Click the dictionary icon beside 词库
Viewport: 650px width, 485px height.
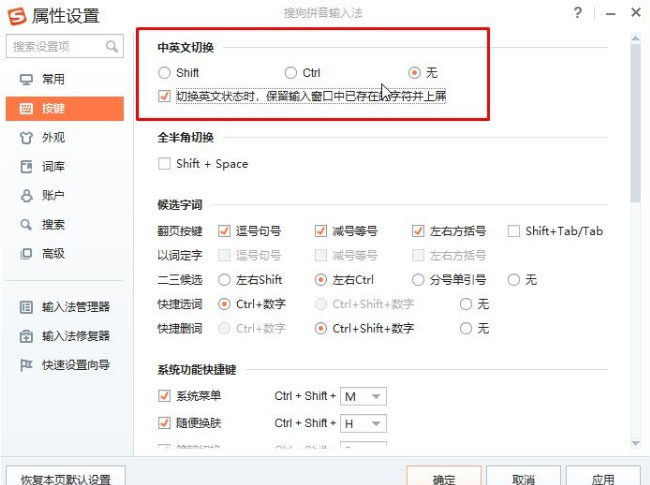26,167
